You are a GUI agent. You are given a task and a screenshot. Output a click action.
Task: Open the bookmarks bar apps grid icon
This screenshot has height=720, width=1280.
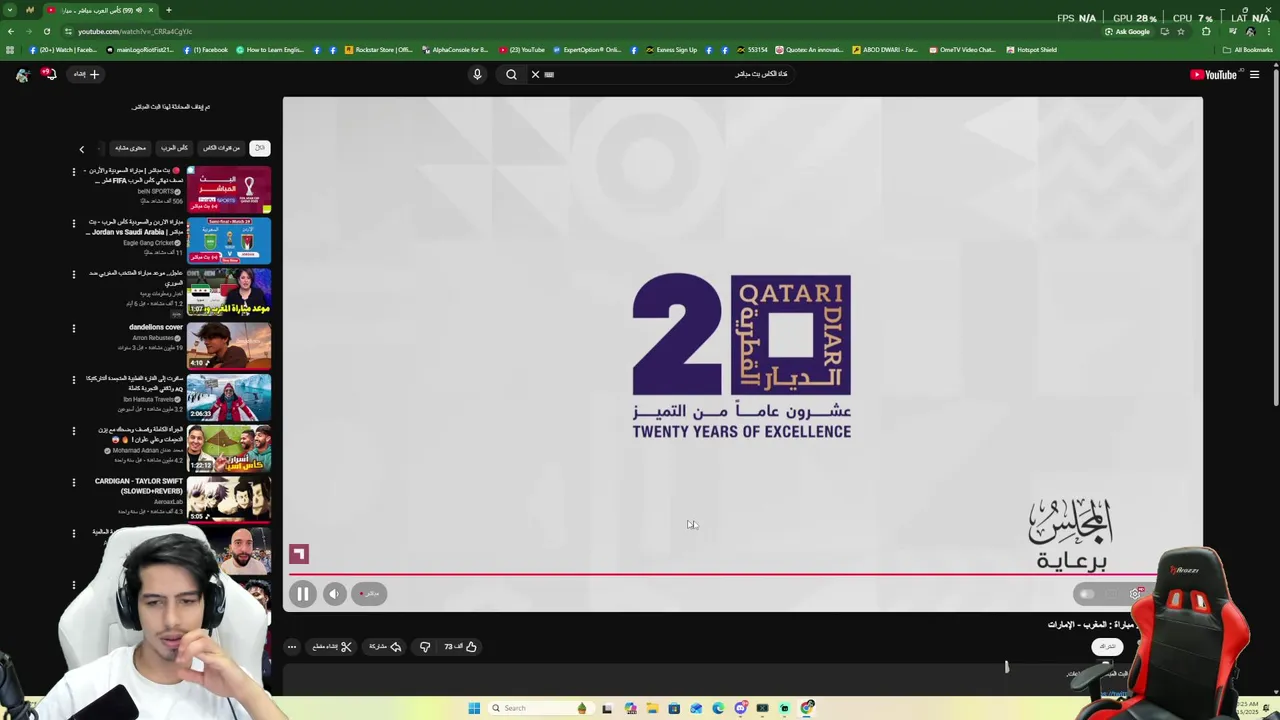(10, 50)
